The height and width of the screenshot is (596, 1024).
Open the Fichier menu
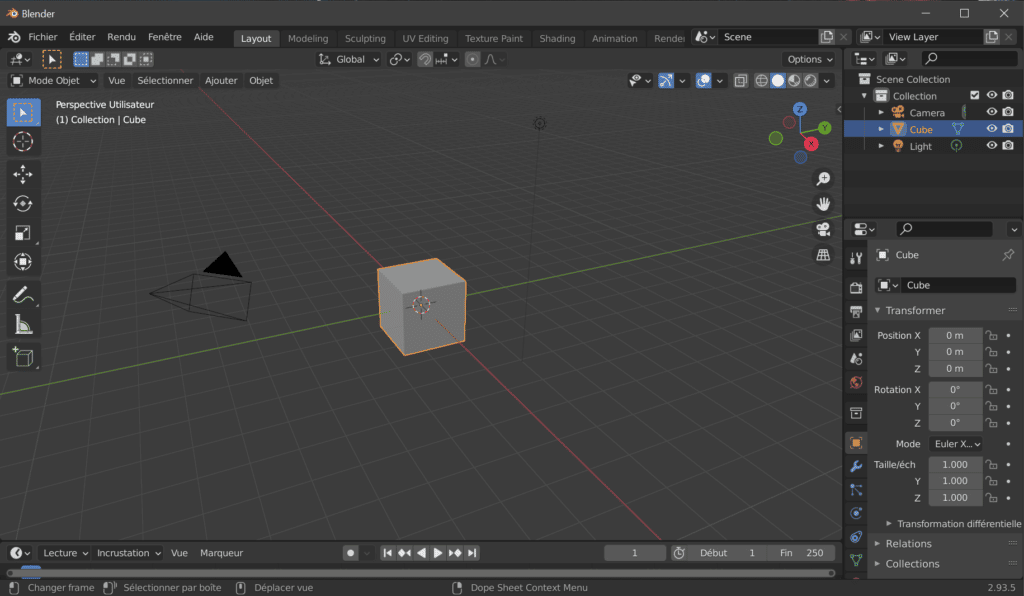point(43,37)
